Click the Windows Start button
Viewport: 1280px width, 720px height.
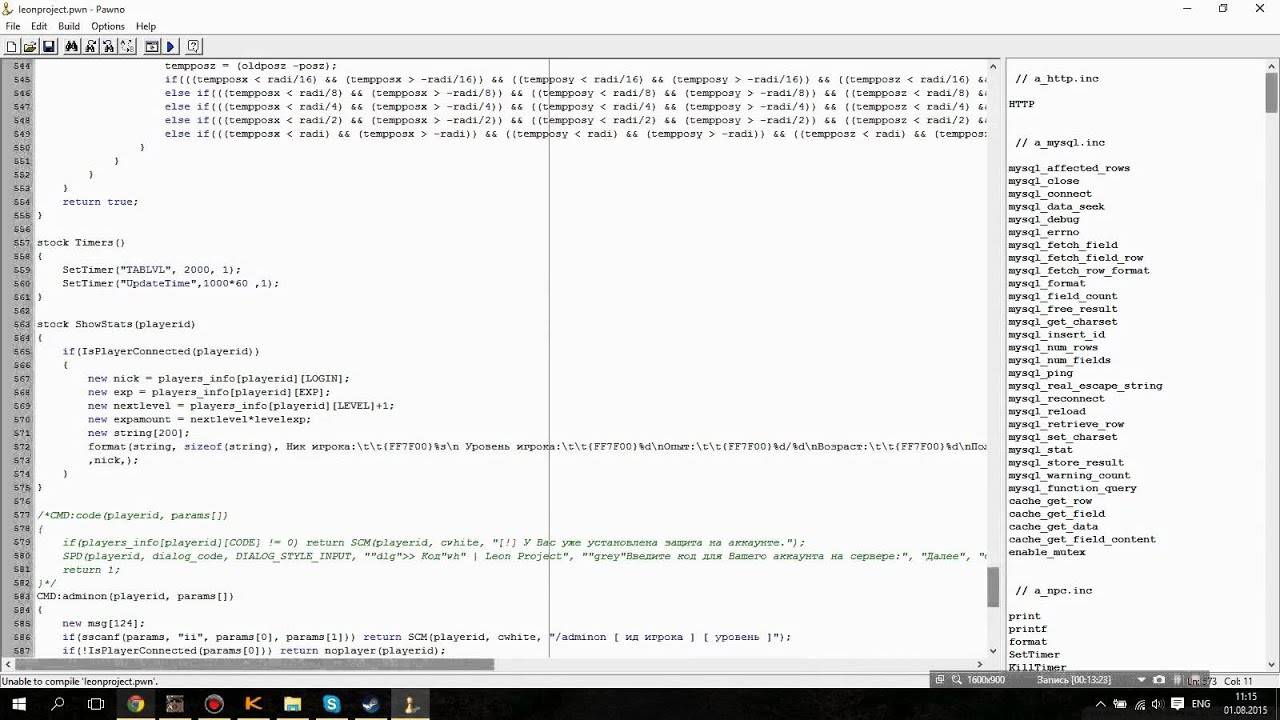click(19, 704)
